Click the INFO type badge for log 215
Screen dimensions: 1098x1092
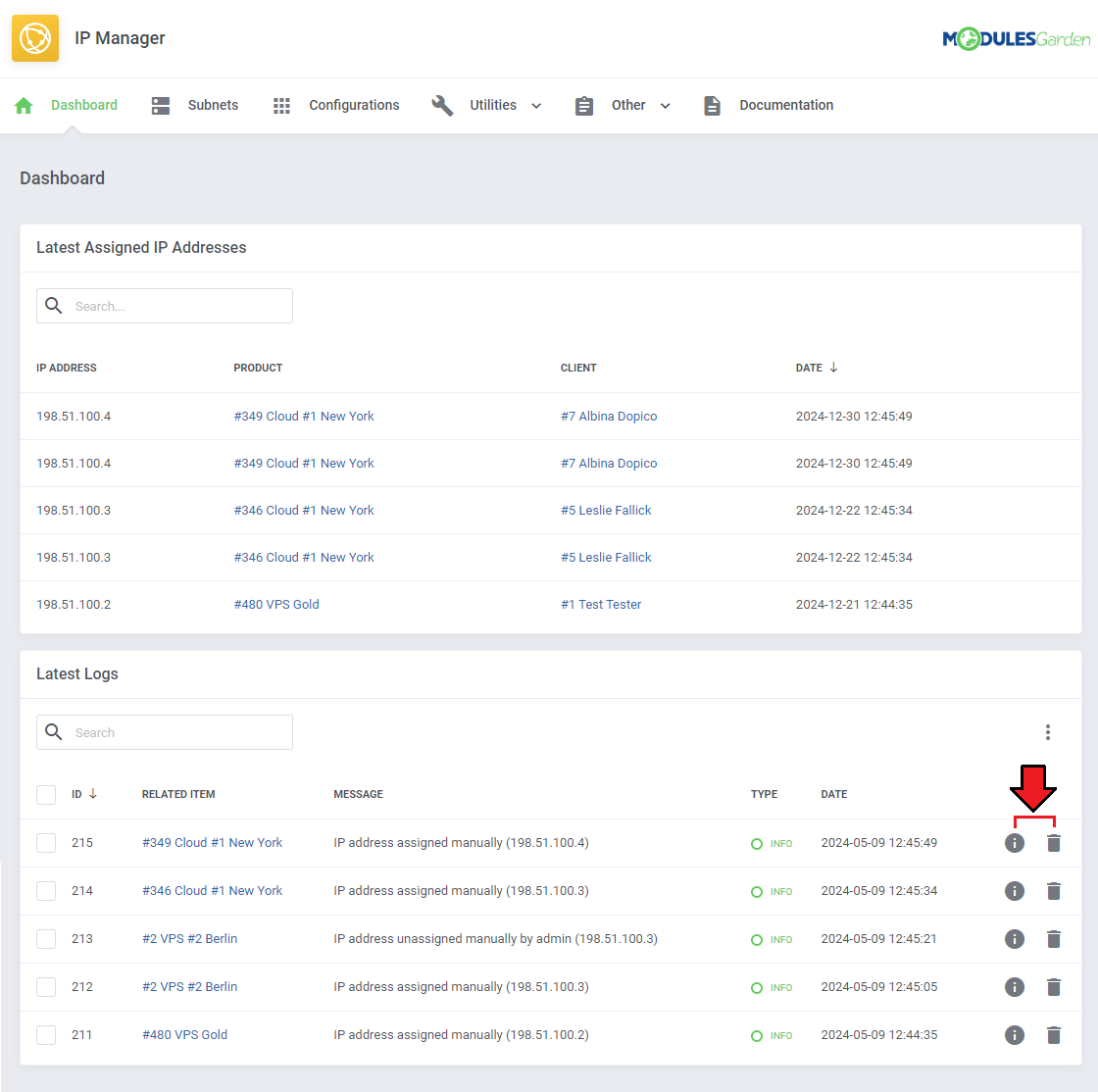pyautogui.click(x=772, y=843)
